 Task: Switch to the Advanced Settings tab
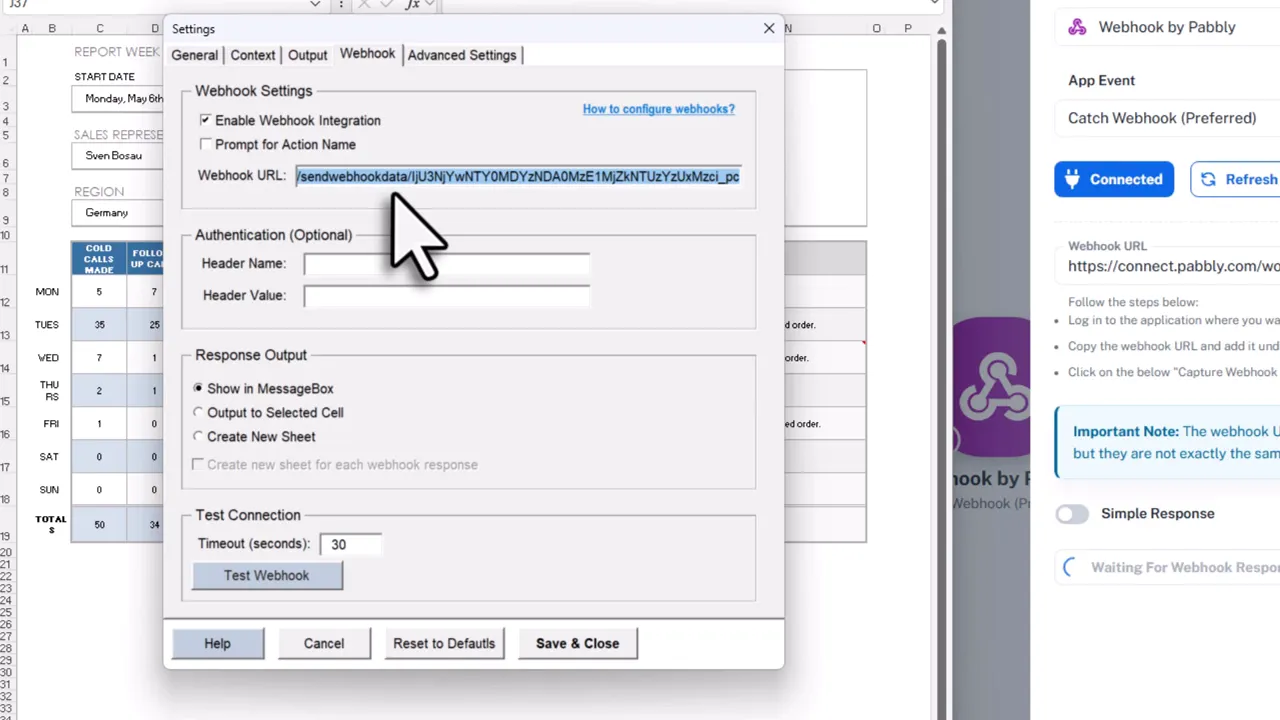coord(461,55)
